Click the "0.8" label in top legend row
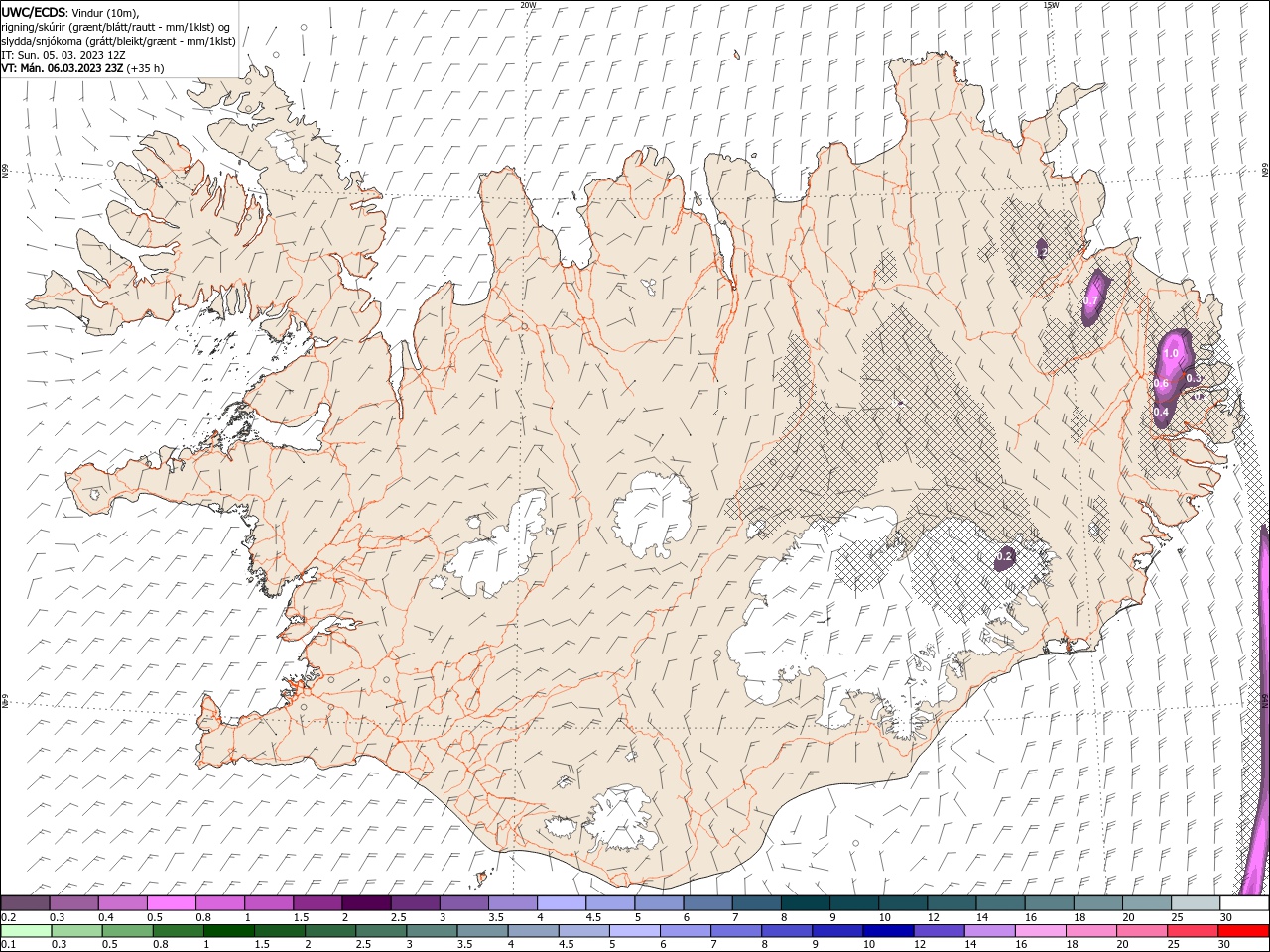Screen dimensions: 1270x952 coord(203,917)
